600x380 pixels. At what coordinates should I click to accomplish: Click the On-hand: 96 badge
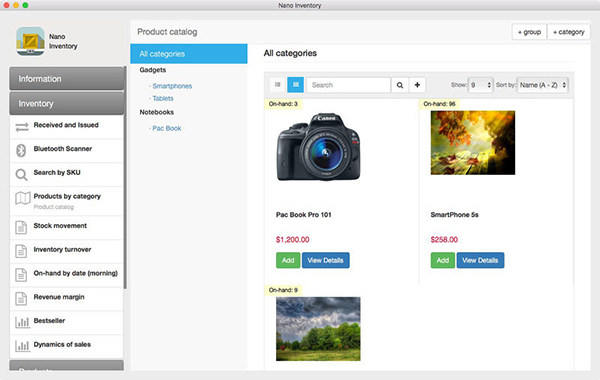tap(439, 104)
